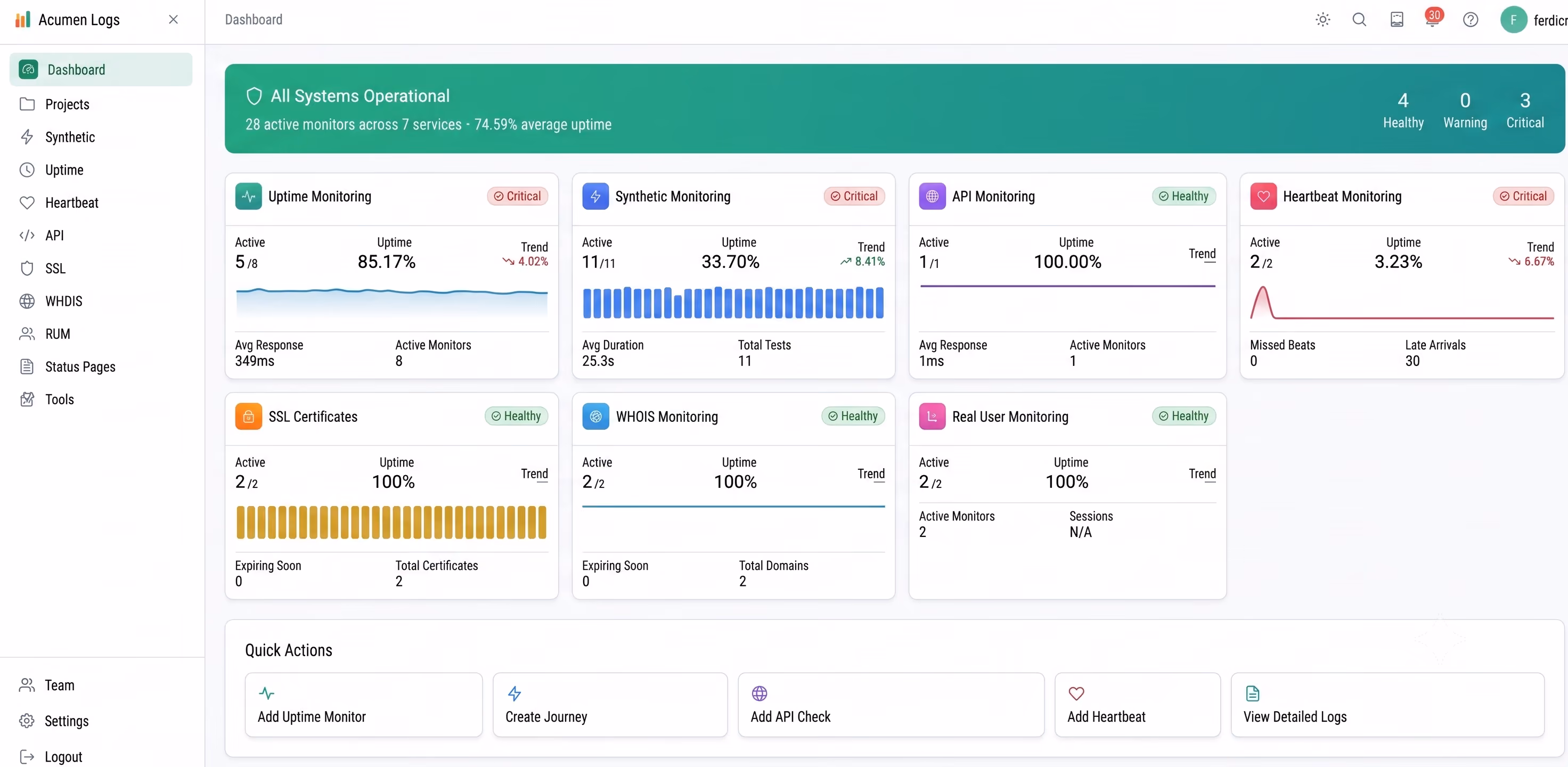The height and width of the screenshot is (767, 1568).
Task: Click the Synthetic Monitoring card title
Action: 673,196
